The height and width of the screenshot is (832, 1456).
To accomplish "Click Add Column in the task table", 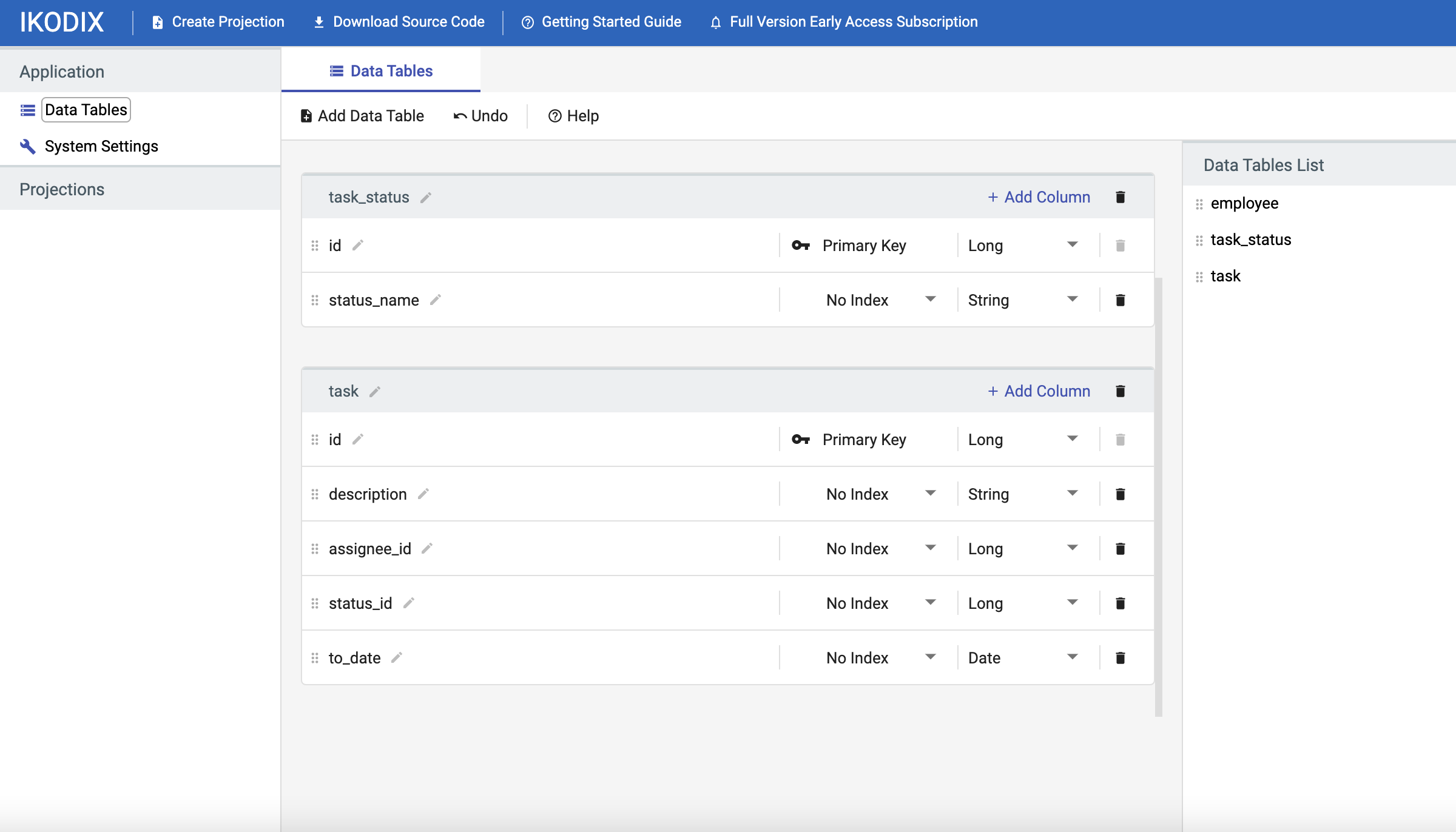I will click(1039, 391).
